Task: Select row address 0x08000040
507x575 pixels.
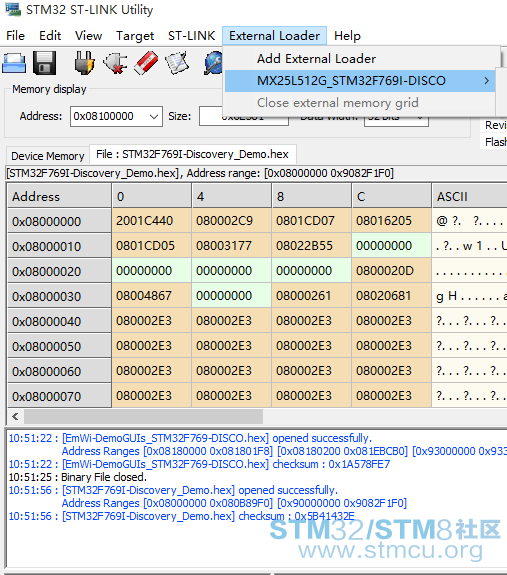Action: (x=59, y=321)
